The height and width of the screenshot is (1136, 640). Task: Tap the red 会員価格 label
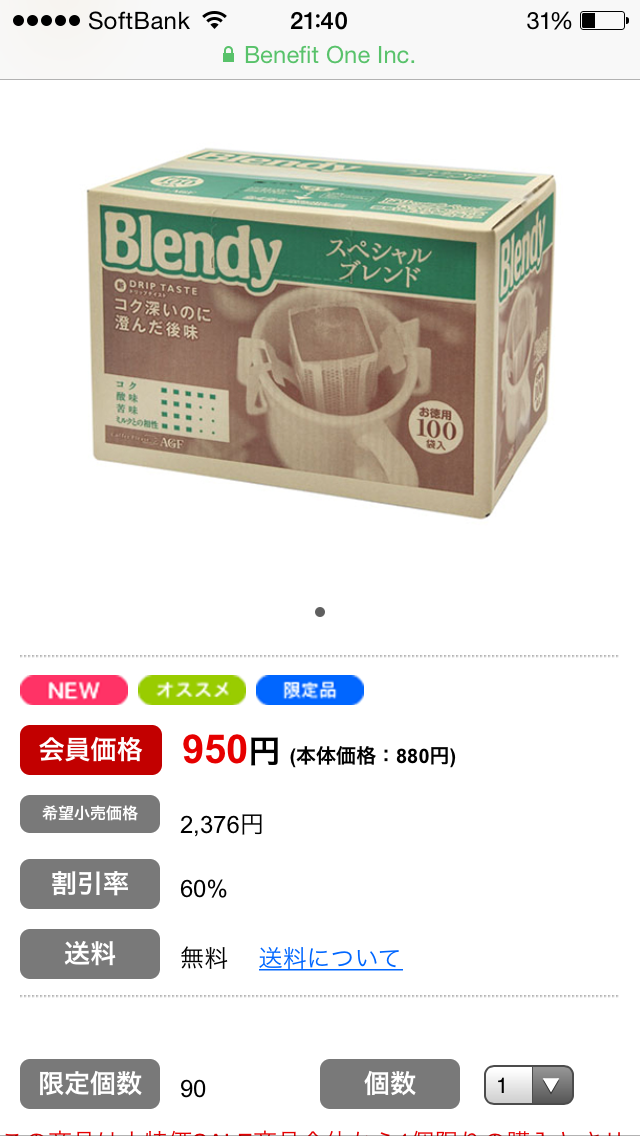(91, 750)
